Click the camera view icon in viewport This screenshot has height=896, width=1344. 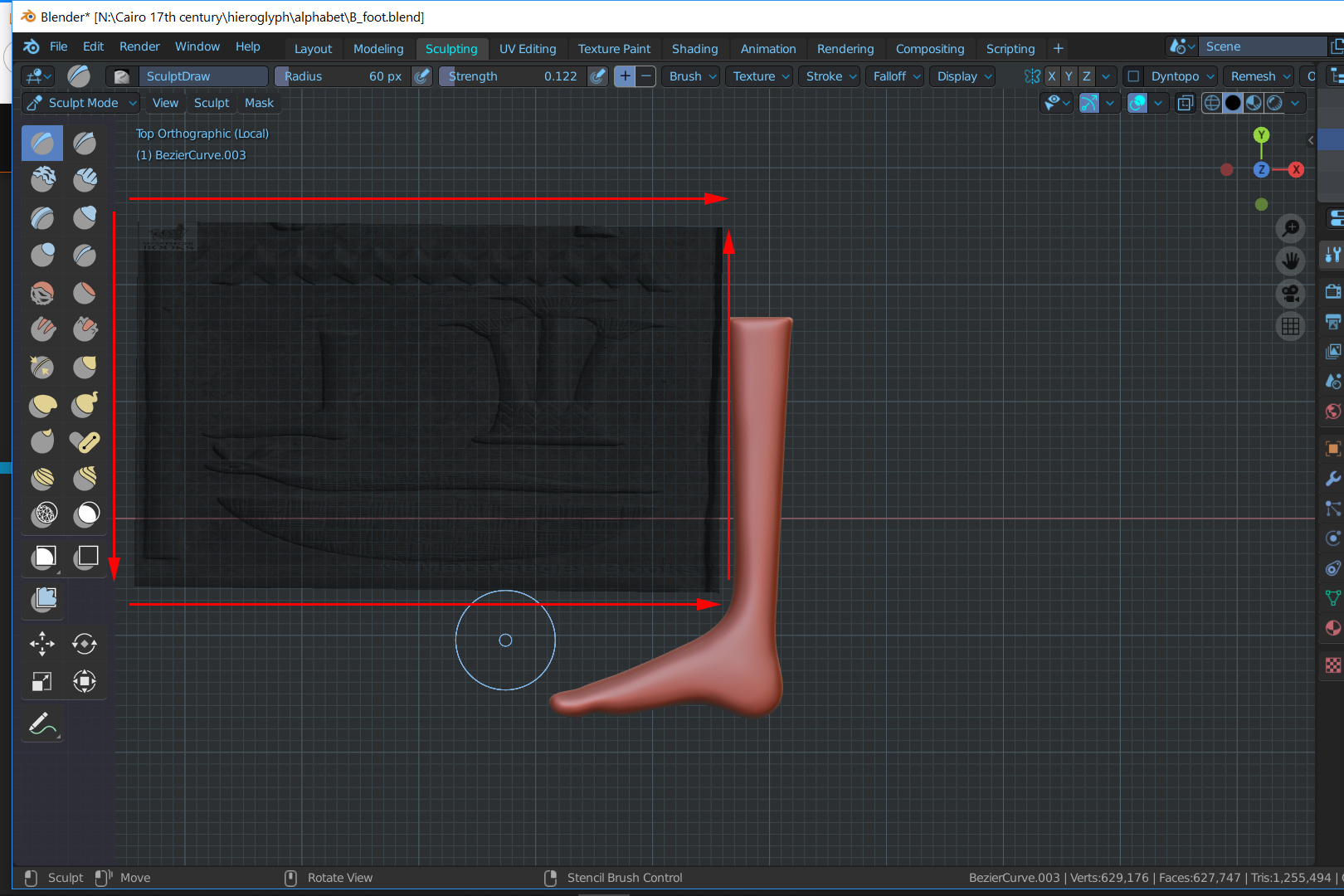1289,294
